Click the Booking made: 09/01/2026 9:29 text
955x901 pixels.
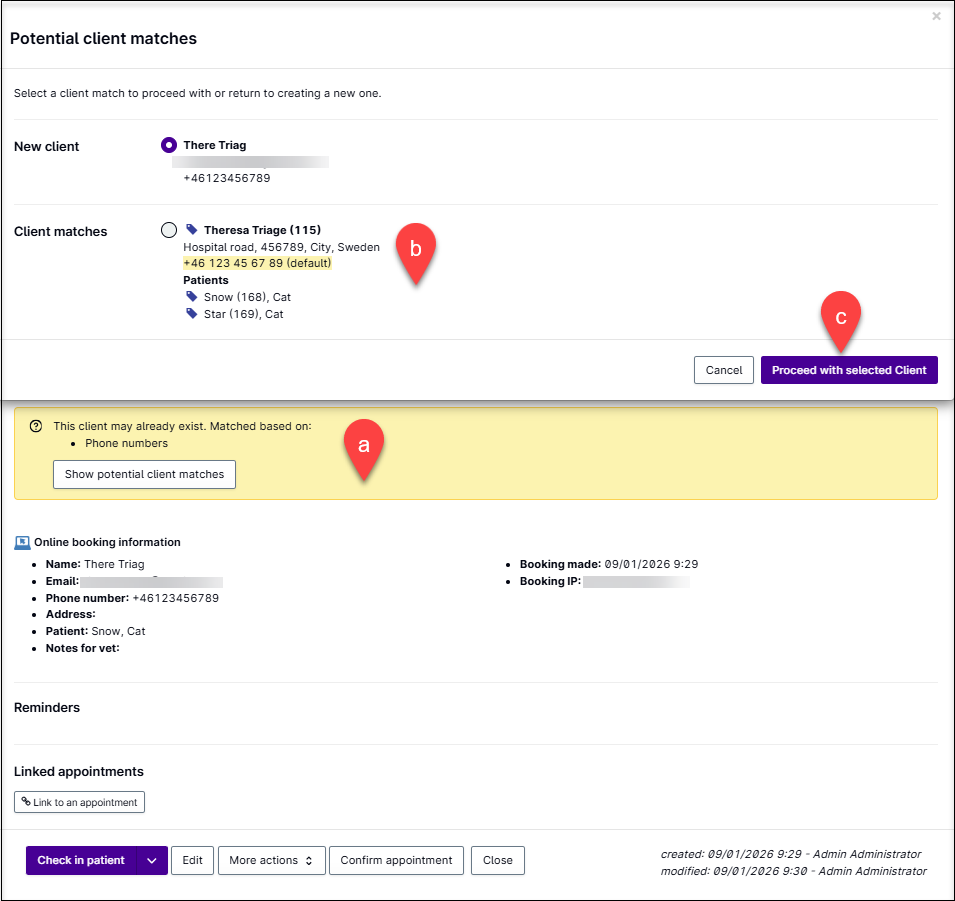coord(609,564)
